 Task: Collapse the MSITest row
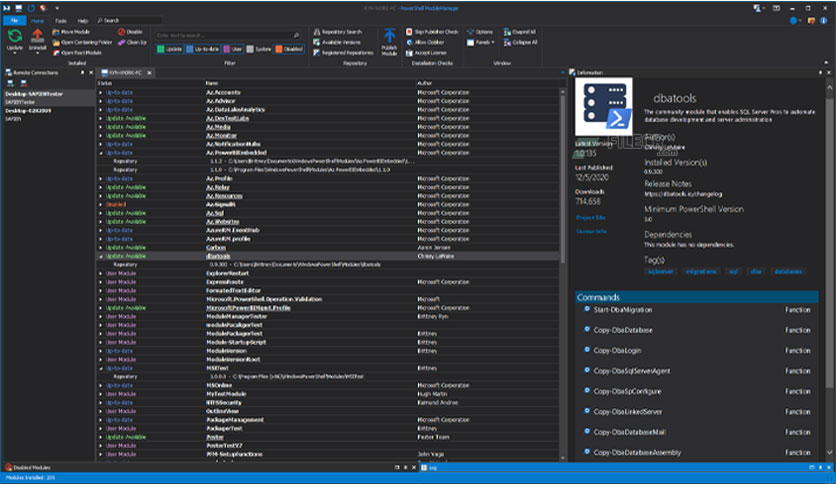pos(100,368)
